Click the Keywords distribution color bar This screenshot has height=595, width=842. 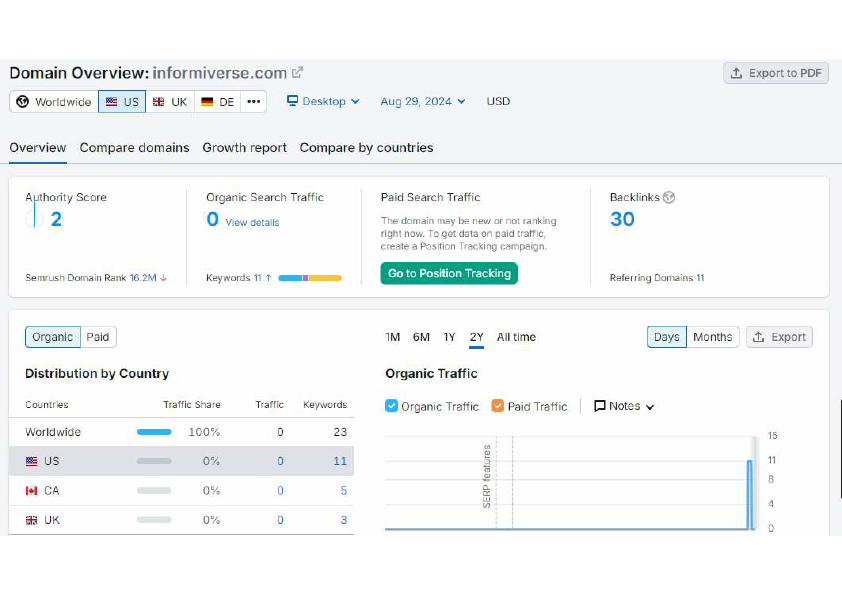[310, 278]
